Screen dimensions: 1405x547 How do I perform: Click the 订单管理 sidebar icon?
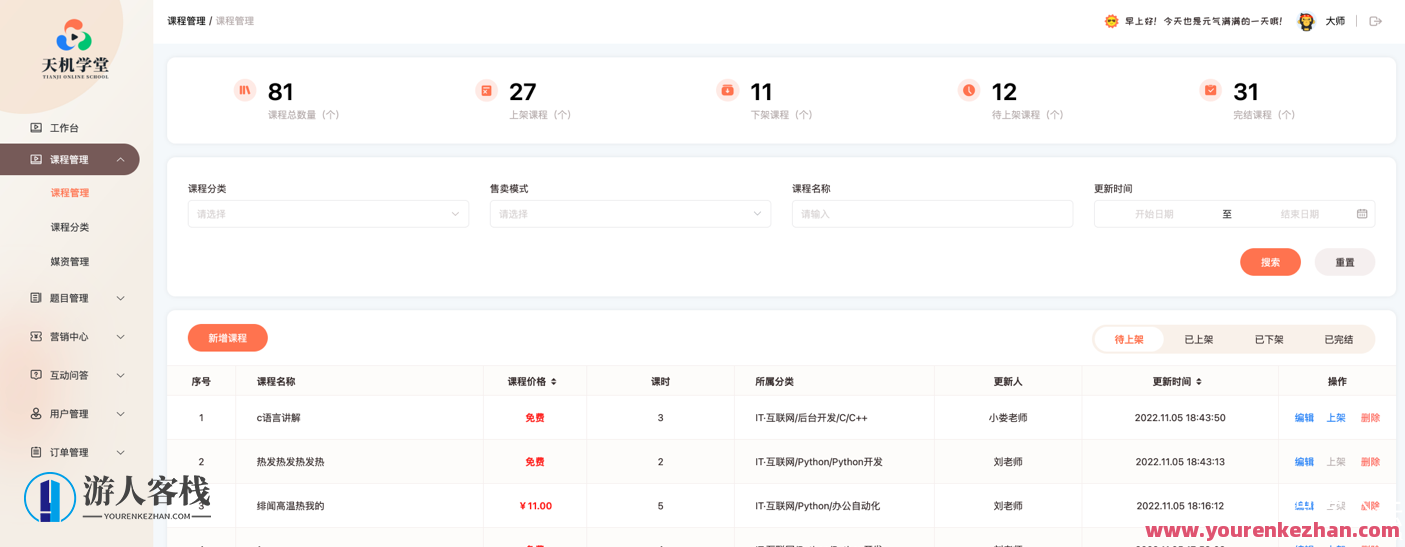point(36,452)
